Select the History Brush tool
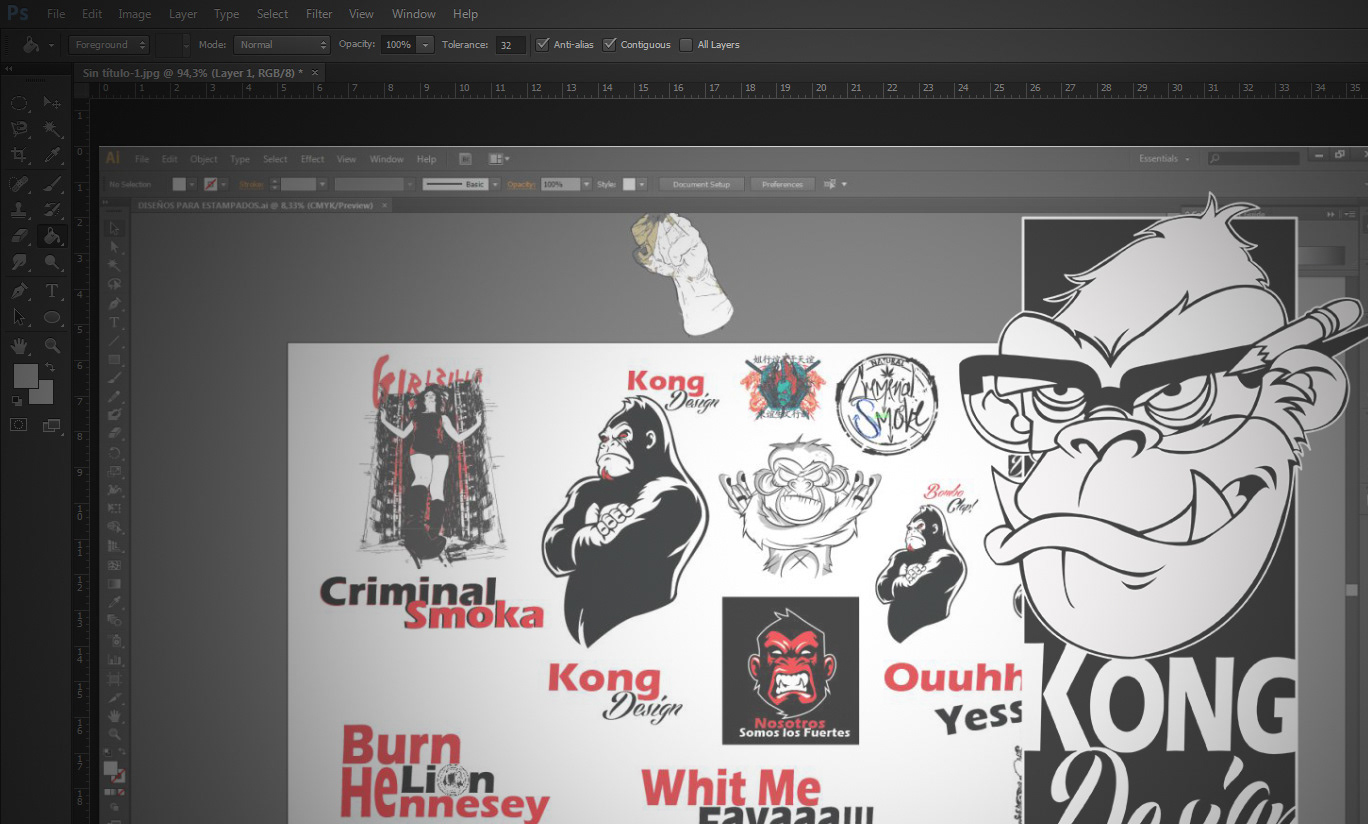The height and width of the screenshot is (824, 1368). pyautogui.click(x=52, y=210)
